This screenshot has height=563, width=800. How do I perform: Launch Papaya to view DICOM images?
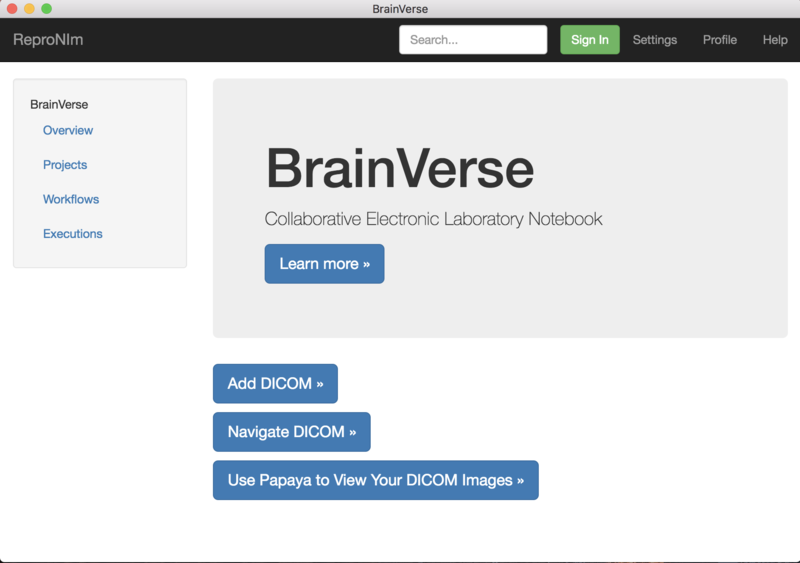(x=375, y=480)
